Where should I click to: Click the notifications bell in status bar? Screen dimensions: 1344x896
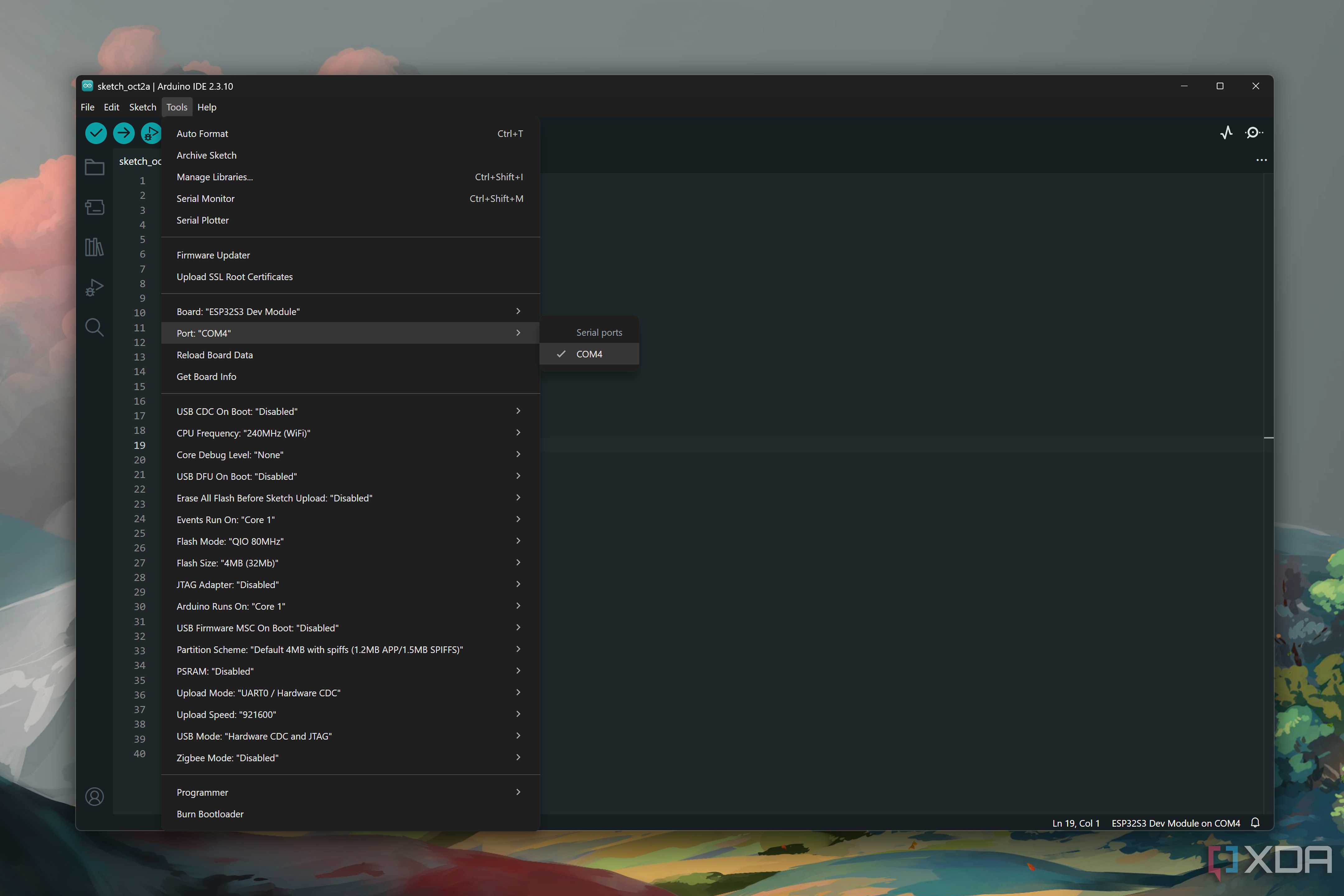[1255, 823]
